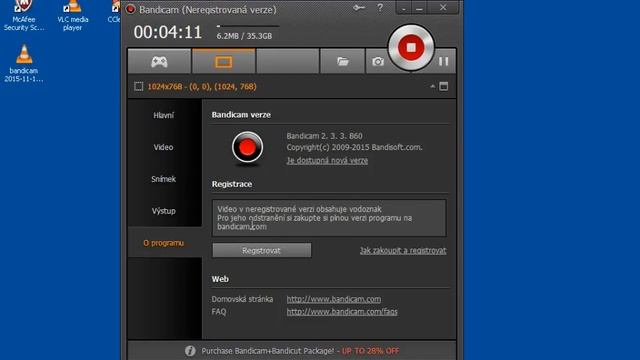Toggle full window icon in the target bar
Screen dimensions: 640x360
click(444, 86)
